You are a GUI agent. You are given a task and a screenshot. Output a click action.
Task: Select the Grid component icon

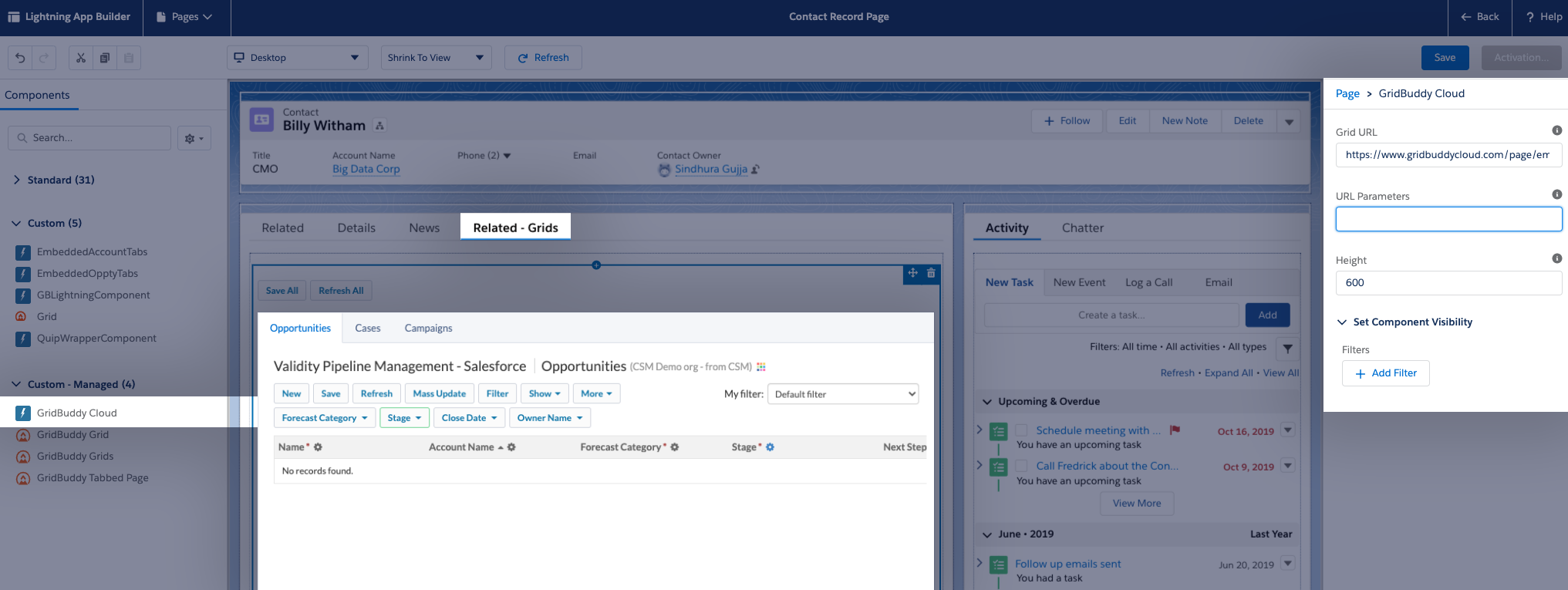[22, 316]
